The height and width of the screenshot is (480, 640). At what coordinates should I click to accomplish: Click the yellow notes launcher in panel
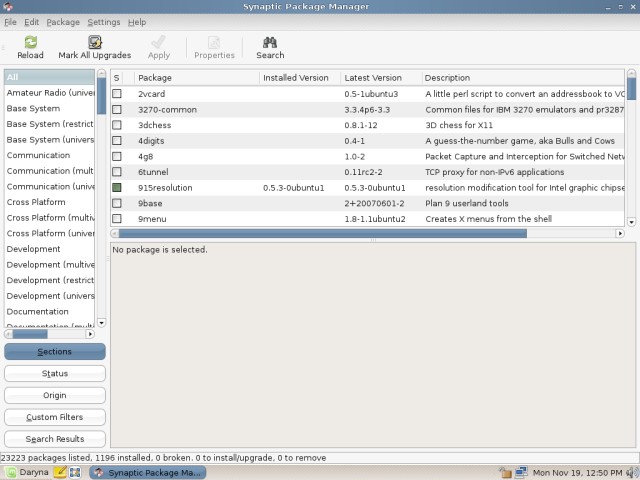60,472
